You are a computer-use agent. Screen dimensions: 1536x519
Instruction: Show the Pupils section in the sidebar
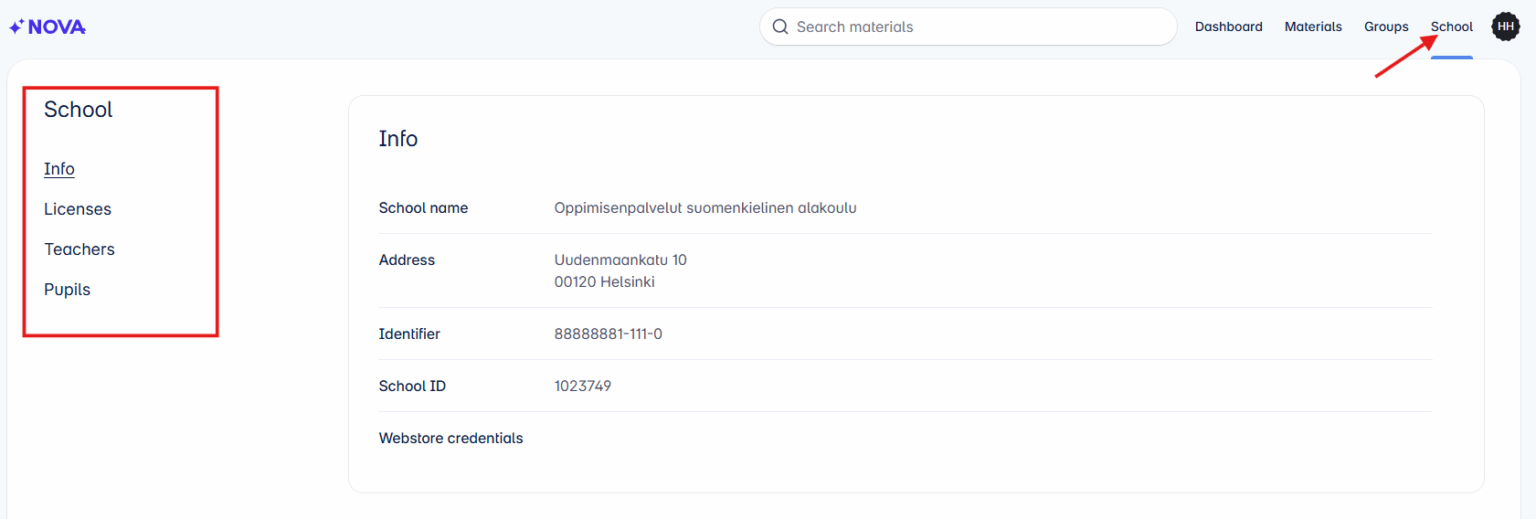point(67,289)
